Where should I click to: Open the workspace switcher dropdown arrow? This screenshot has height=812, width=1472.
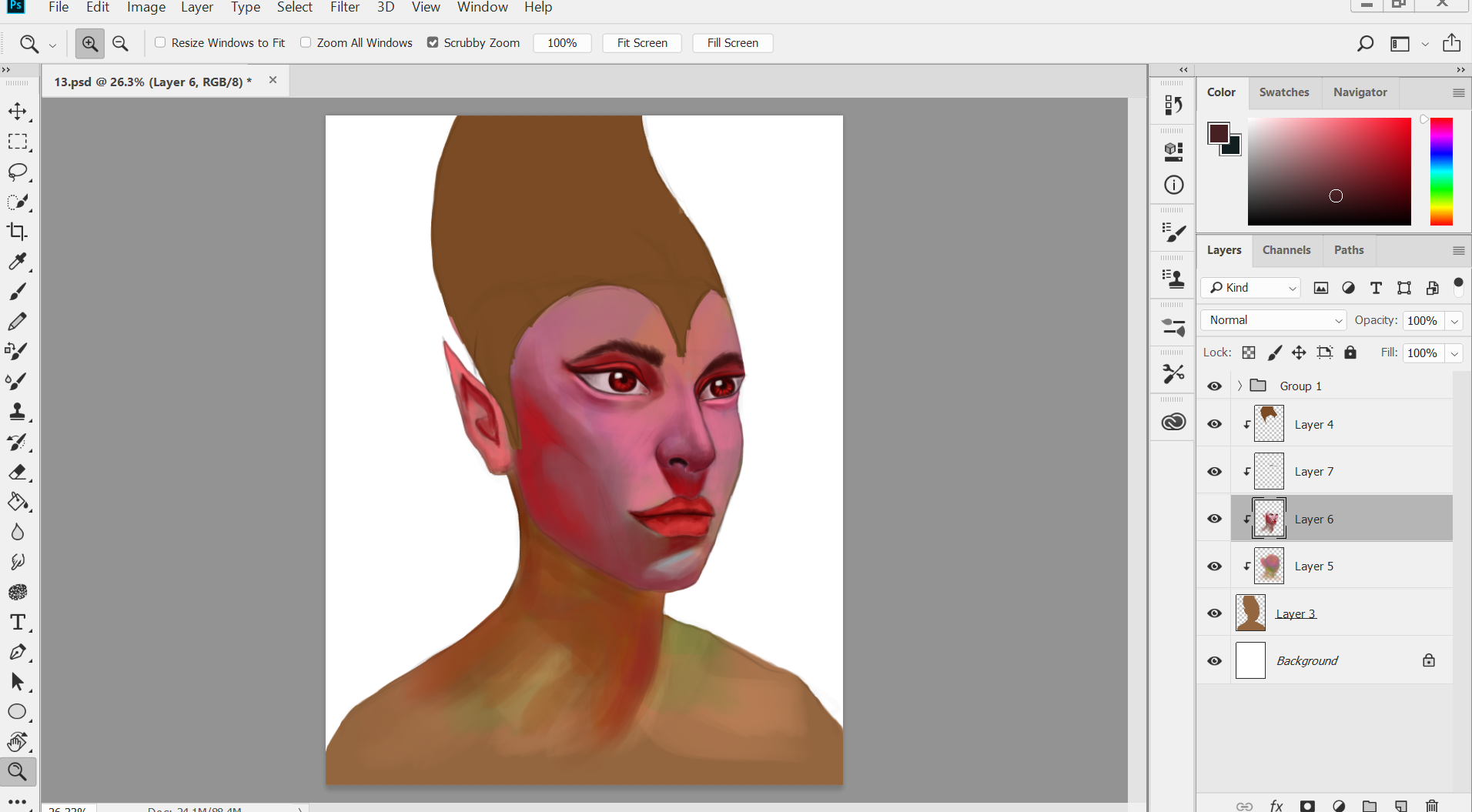1425,44
